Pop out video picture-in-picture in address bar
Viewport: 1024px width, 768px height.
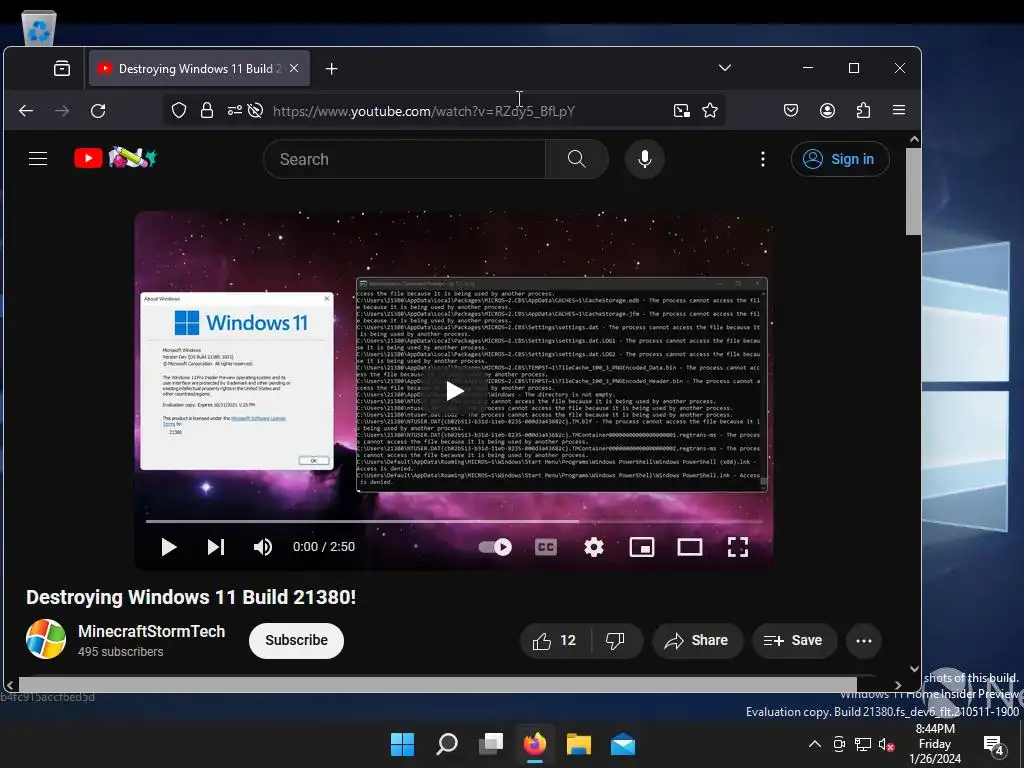tap(682, 110)
